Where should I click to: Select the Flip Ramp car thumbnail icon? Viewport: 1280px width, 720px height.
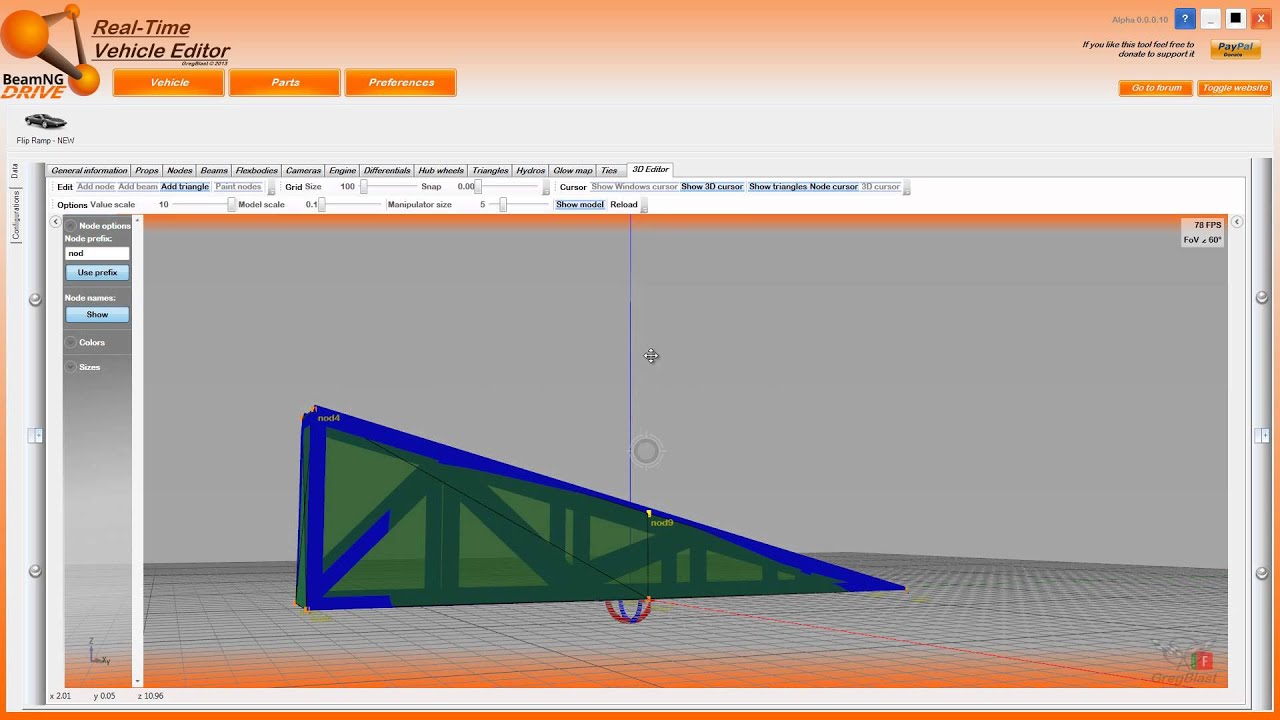click(45, 121)
